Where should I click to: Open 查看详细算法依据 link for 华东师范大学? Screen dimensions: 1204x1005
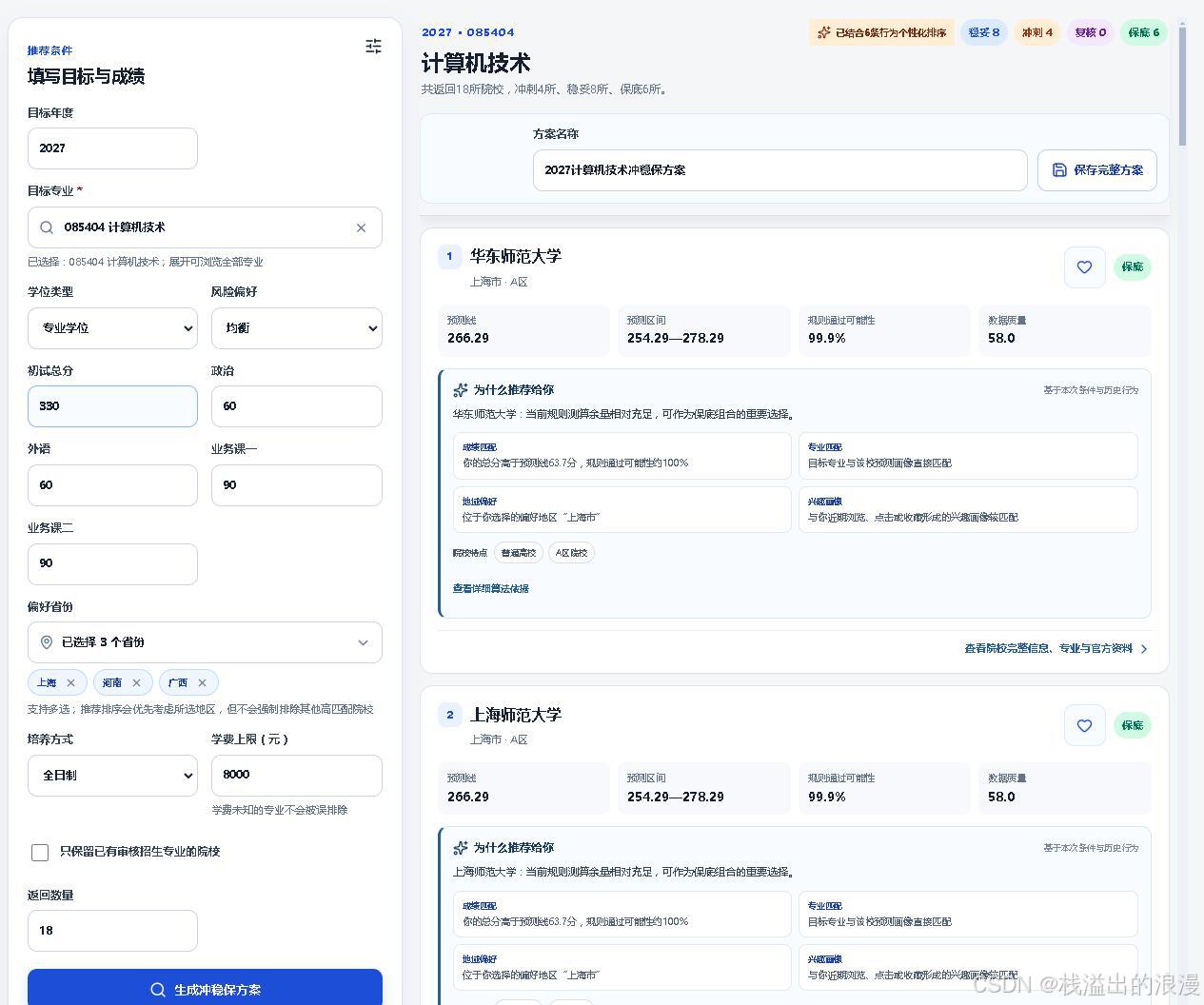click(491, 588)
